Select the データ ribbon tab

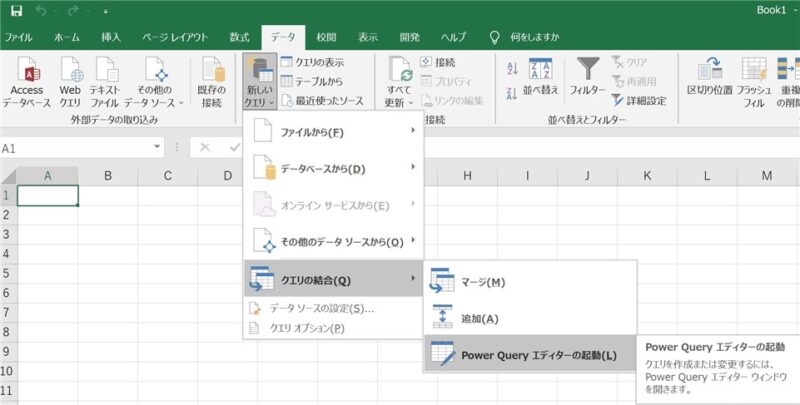pyautogui.click(x=283, y=37)
